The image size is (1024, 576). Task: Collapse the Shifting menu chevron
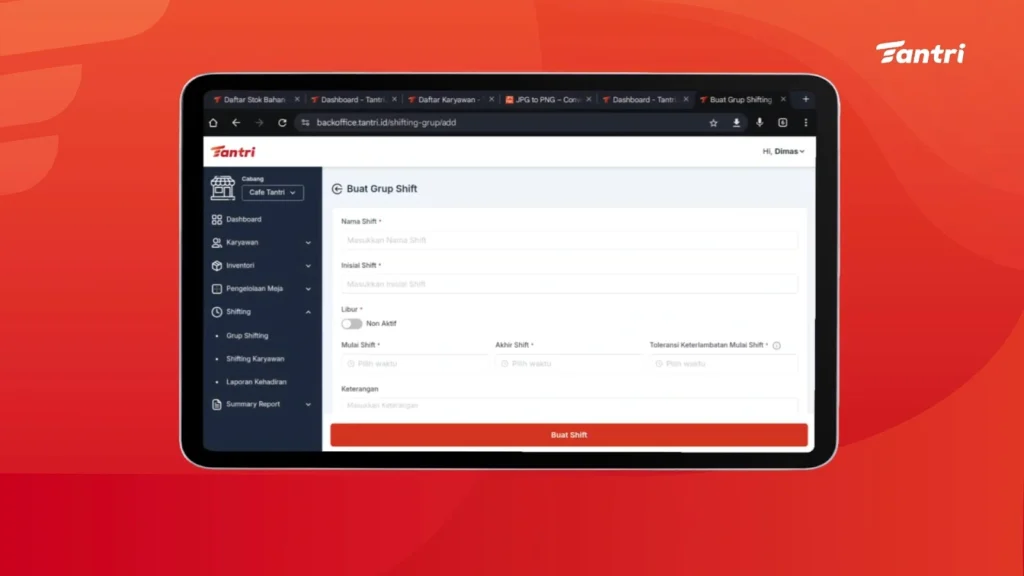tap(308, 312)
